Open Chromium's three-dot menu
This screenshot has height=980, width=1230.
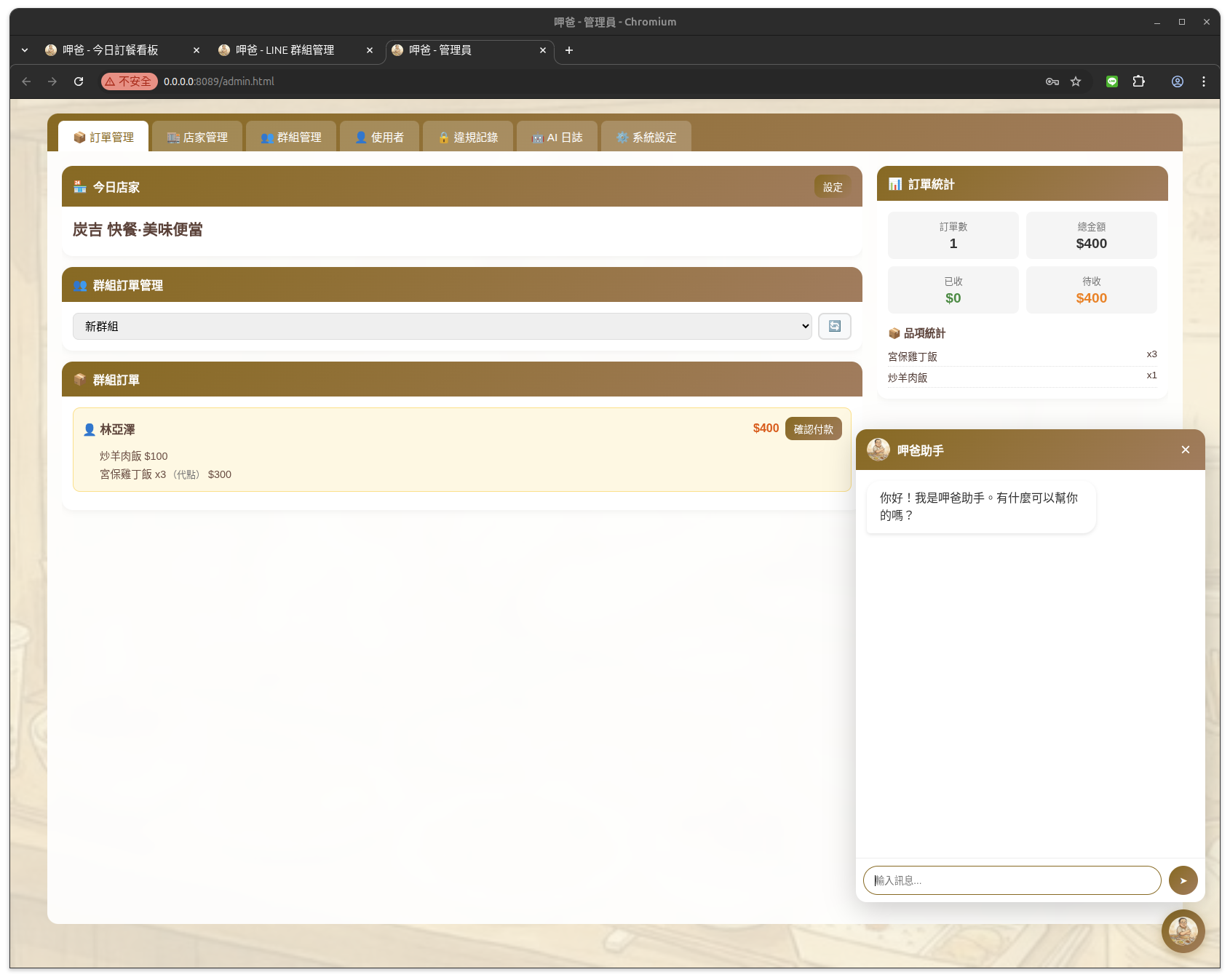tap(1203, 81)
